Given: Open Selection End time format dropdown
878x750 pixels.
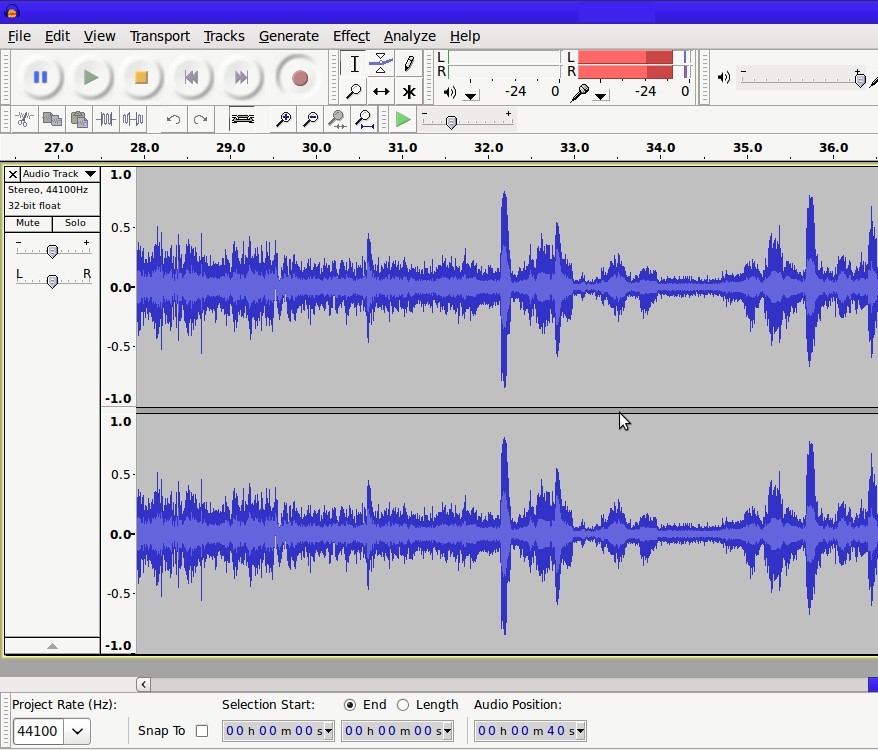Looking at the screenshot, I should [x=447, y=731].
